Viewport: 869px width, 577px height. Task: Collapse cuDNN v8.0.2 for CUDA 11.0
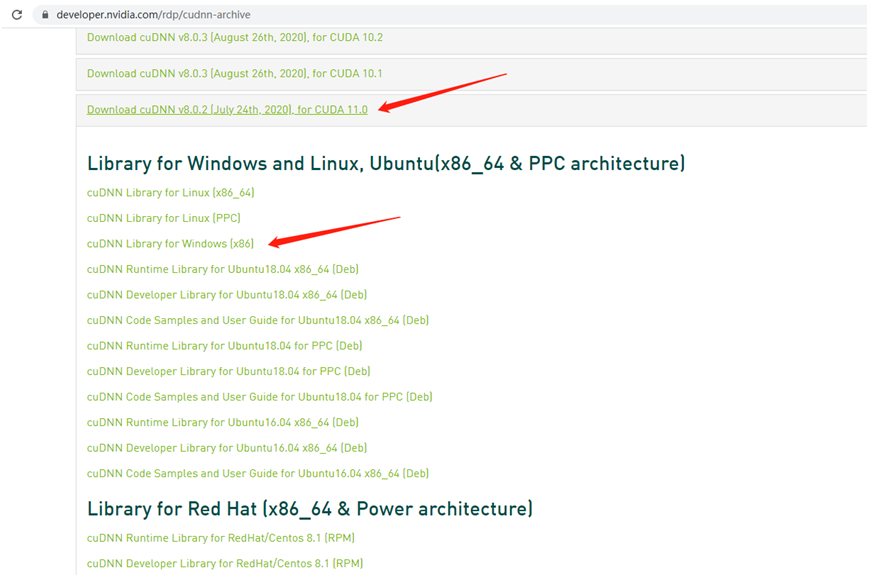227,110
